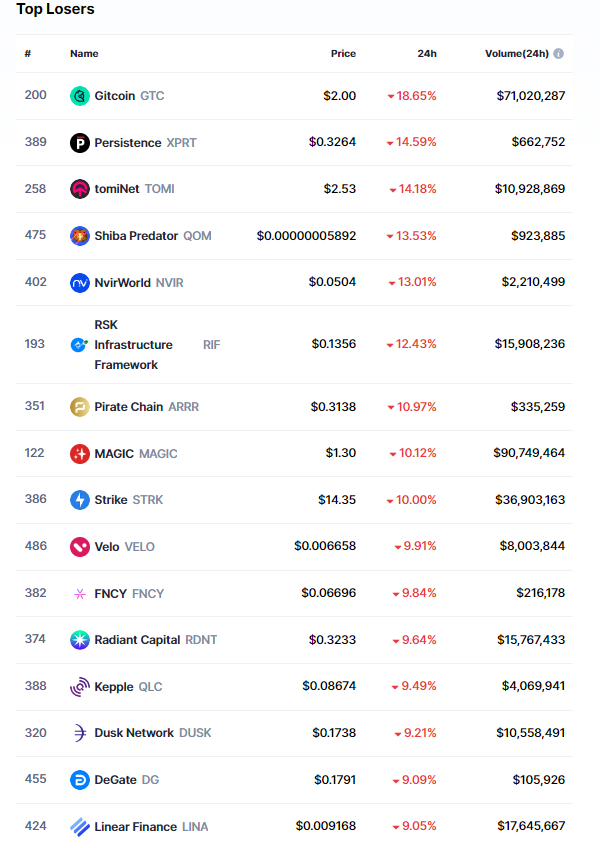This screenshot has width=600, height=848.
Task: Open the Dusk Network coin link
Action: [134, 733]
